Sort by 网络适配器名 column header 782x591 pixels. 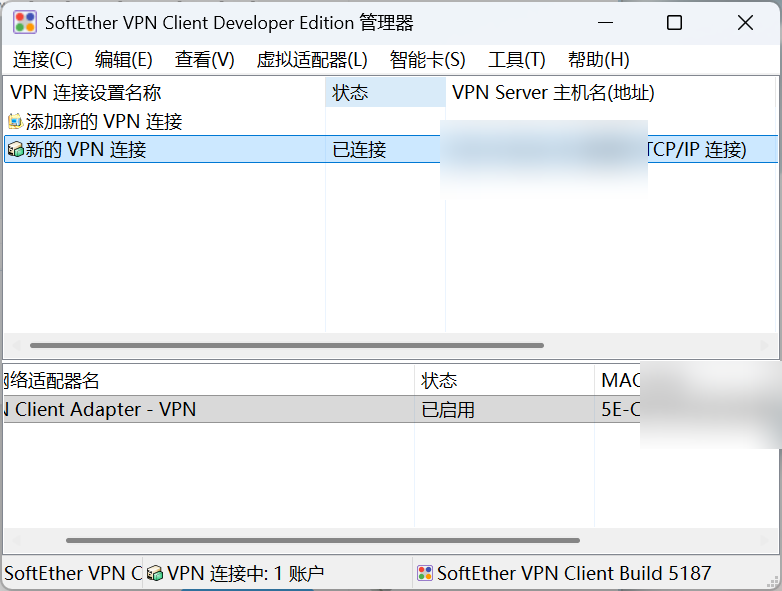[208, 381]
